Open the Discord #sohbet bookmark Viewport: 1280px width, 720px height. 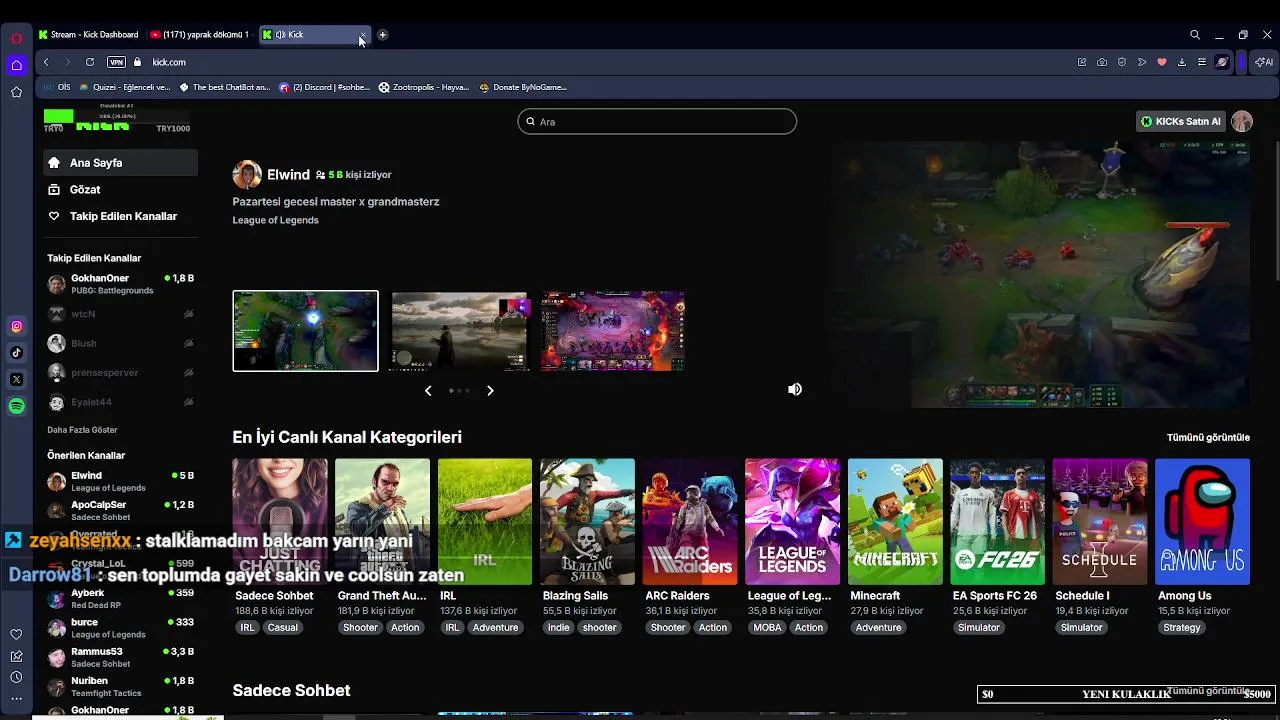tap(325, 87)
